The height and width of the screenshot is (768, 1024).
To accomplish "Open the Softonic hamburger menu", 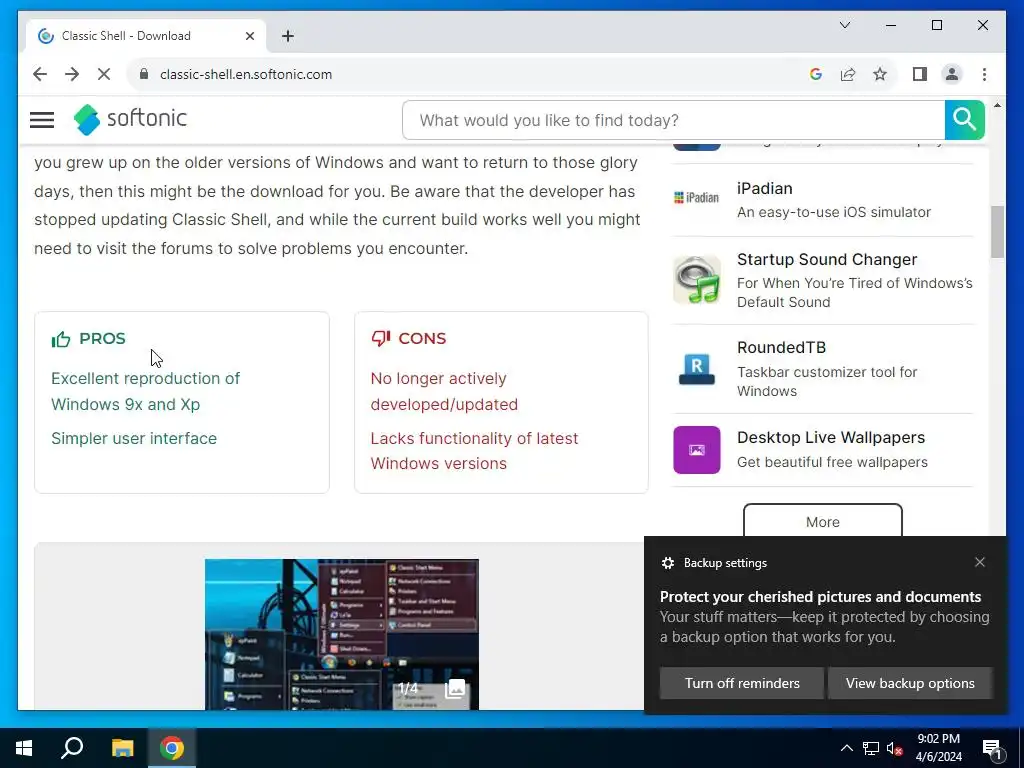I will [x=42, y=120].
